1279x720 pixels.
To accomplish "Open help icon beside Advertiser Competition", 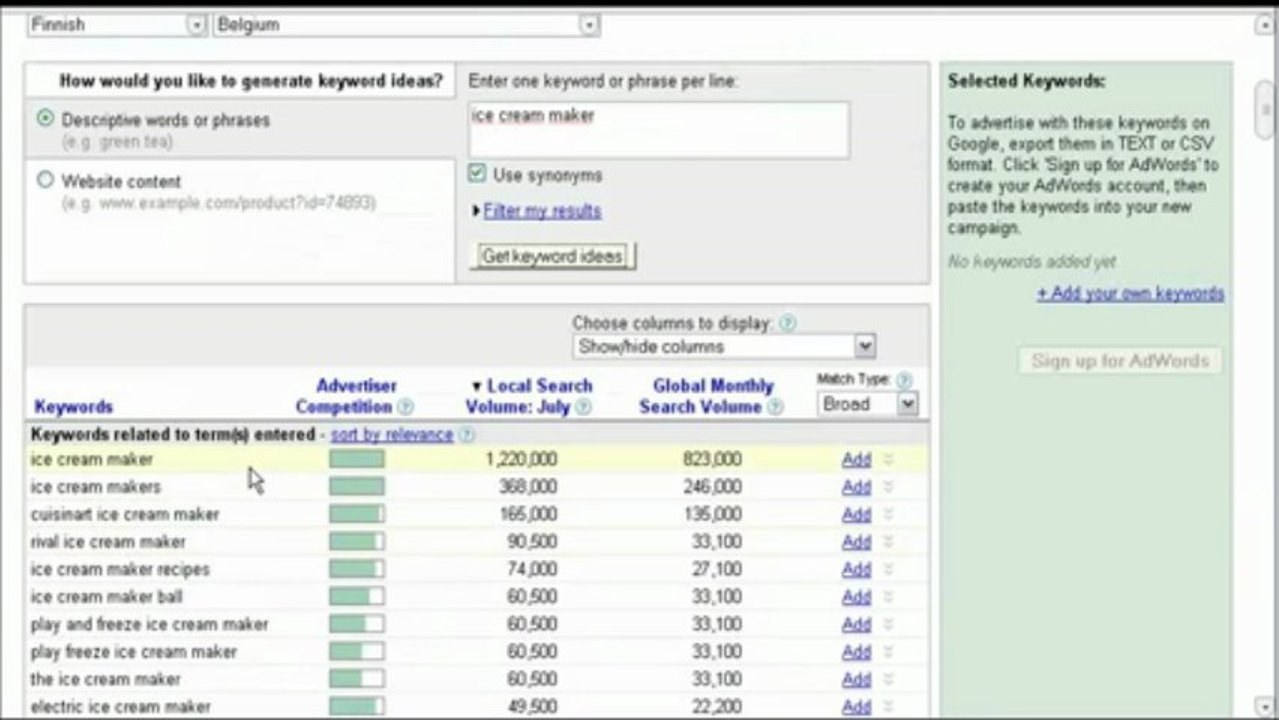I will tap(405, 407).
